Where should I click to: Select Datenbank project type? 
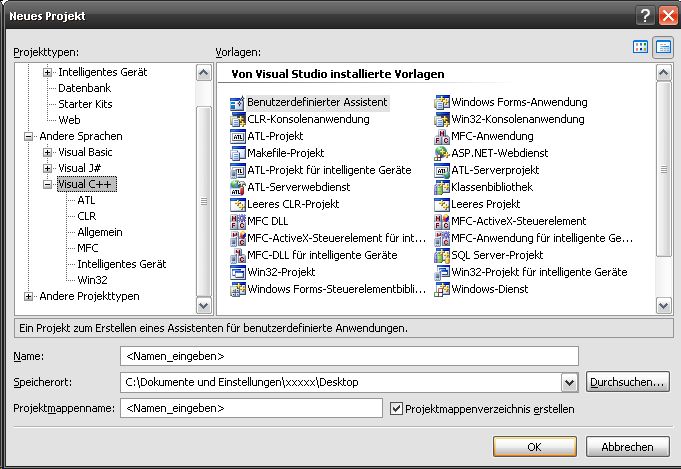pyautogui.click(x=85, y=88)
